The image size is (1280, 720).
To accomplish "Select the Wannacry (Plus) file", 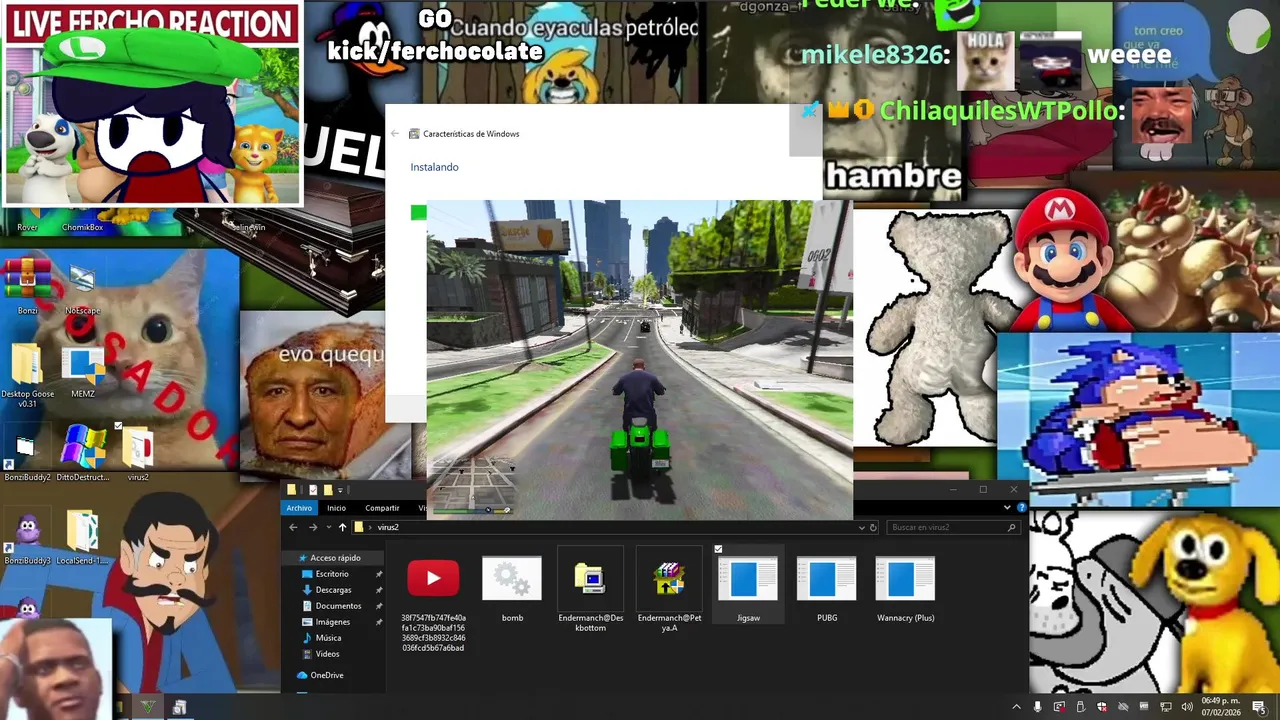I will pyautogui.click(x=905, y=590).
